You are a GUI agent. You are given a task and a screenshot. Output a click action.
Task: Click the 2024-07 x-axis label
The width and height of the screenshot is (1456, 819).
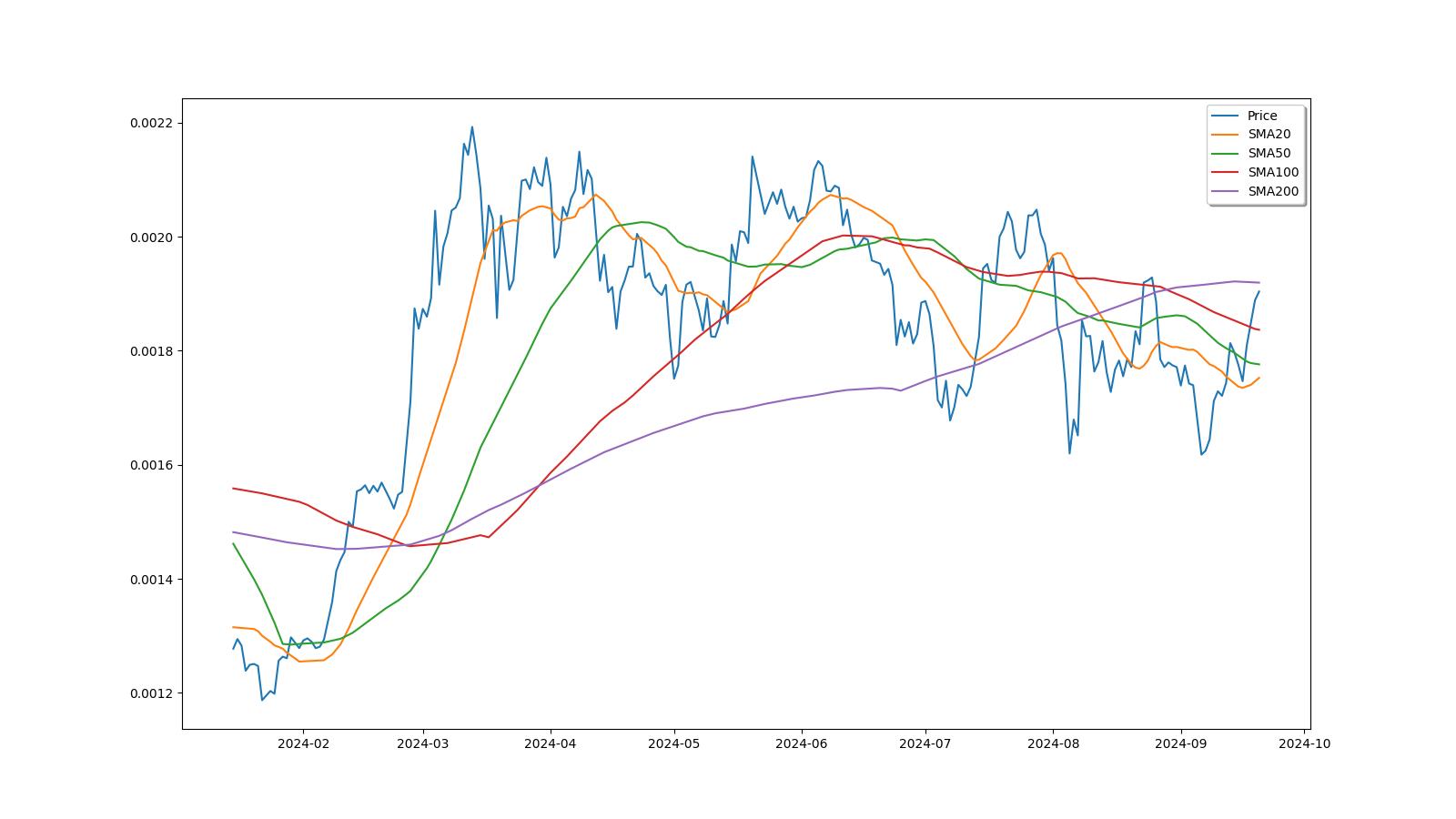(x=925, y=743)
